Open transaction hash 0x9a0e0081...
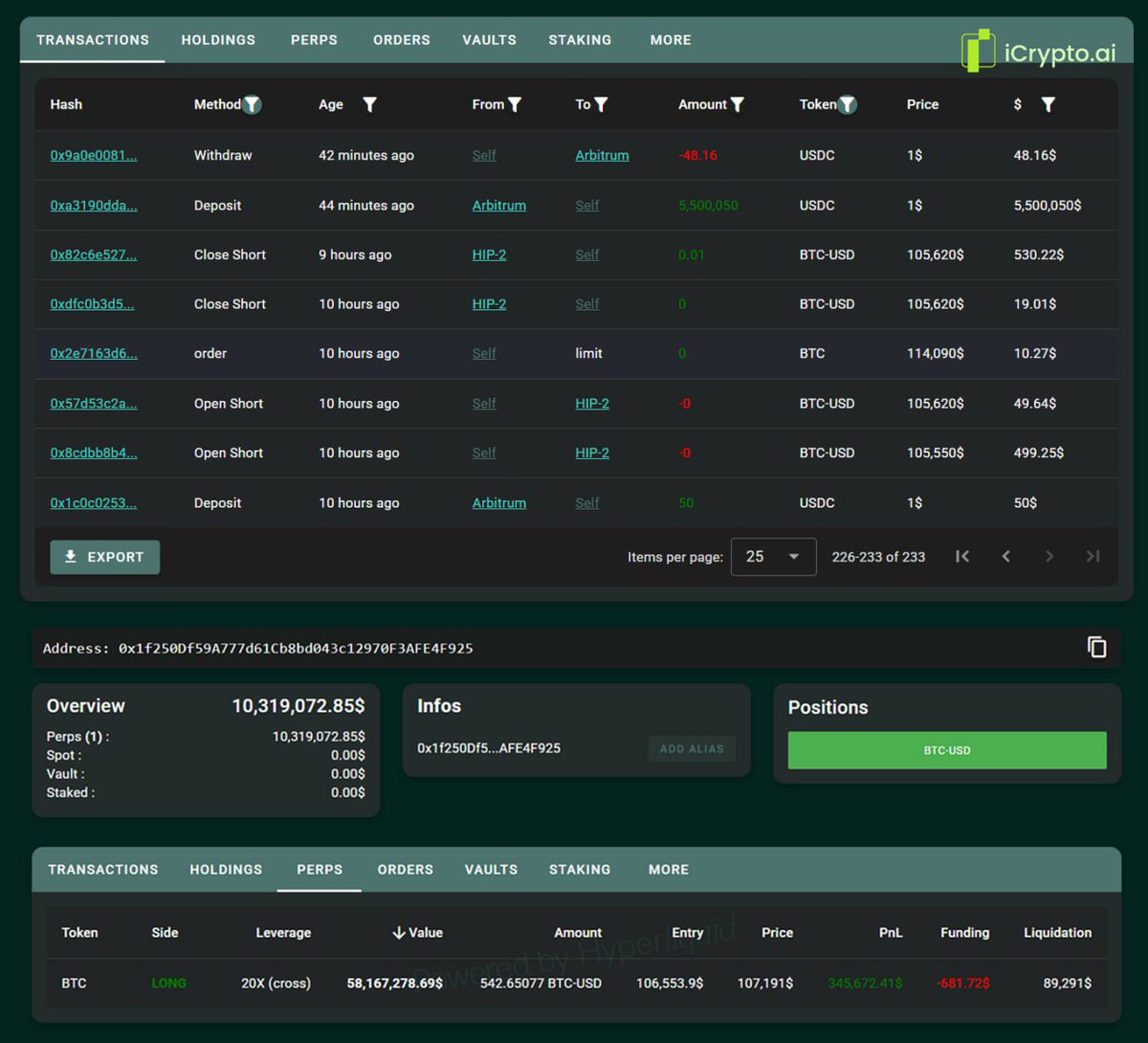 (x=94, y=156)
